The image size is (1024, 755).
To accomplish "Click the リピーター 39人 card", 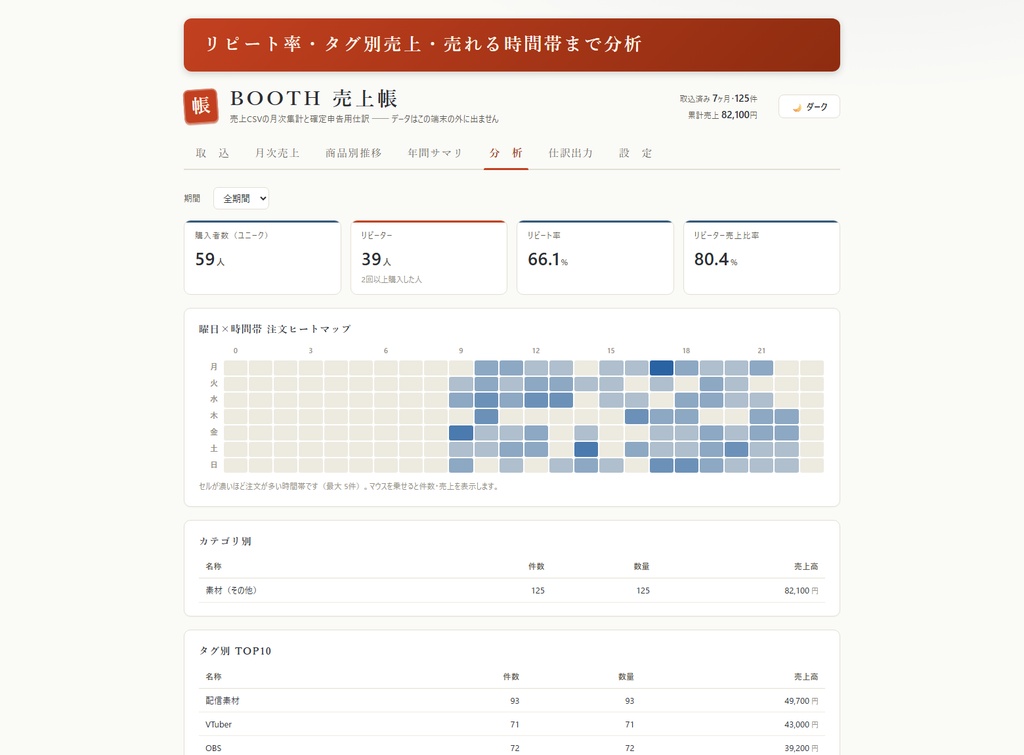I will 428,257.
